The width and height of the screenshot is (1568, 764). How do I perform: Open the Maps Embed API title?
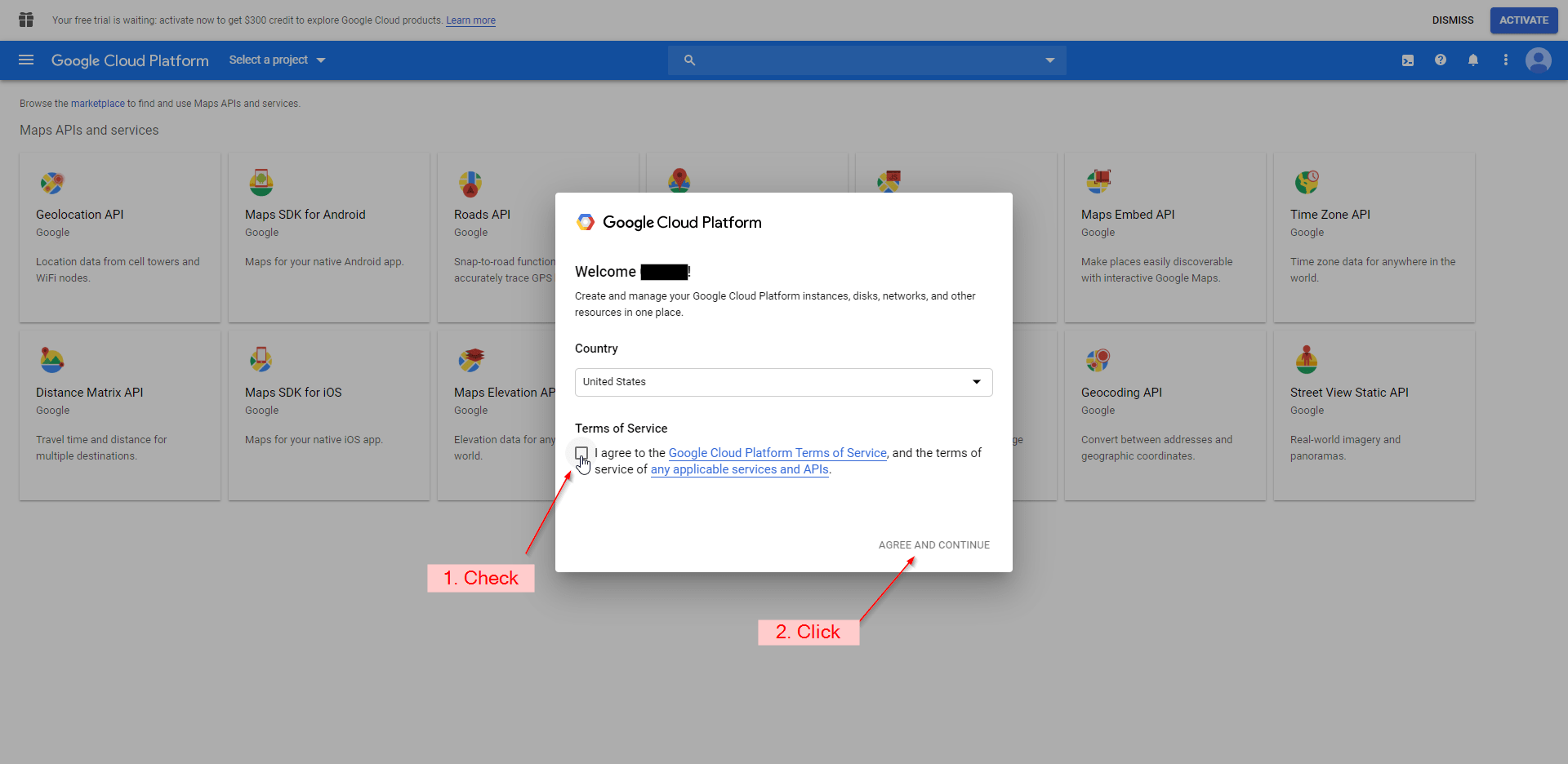point(1128,215)
